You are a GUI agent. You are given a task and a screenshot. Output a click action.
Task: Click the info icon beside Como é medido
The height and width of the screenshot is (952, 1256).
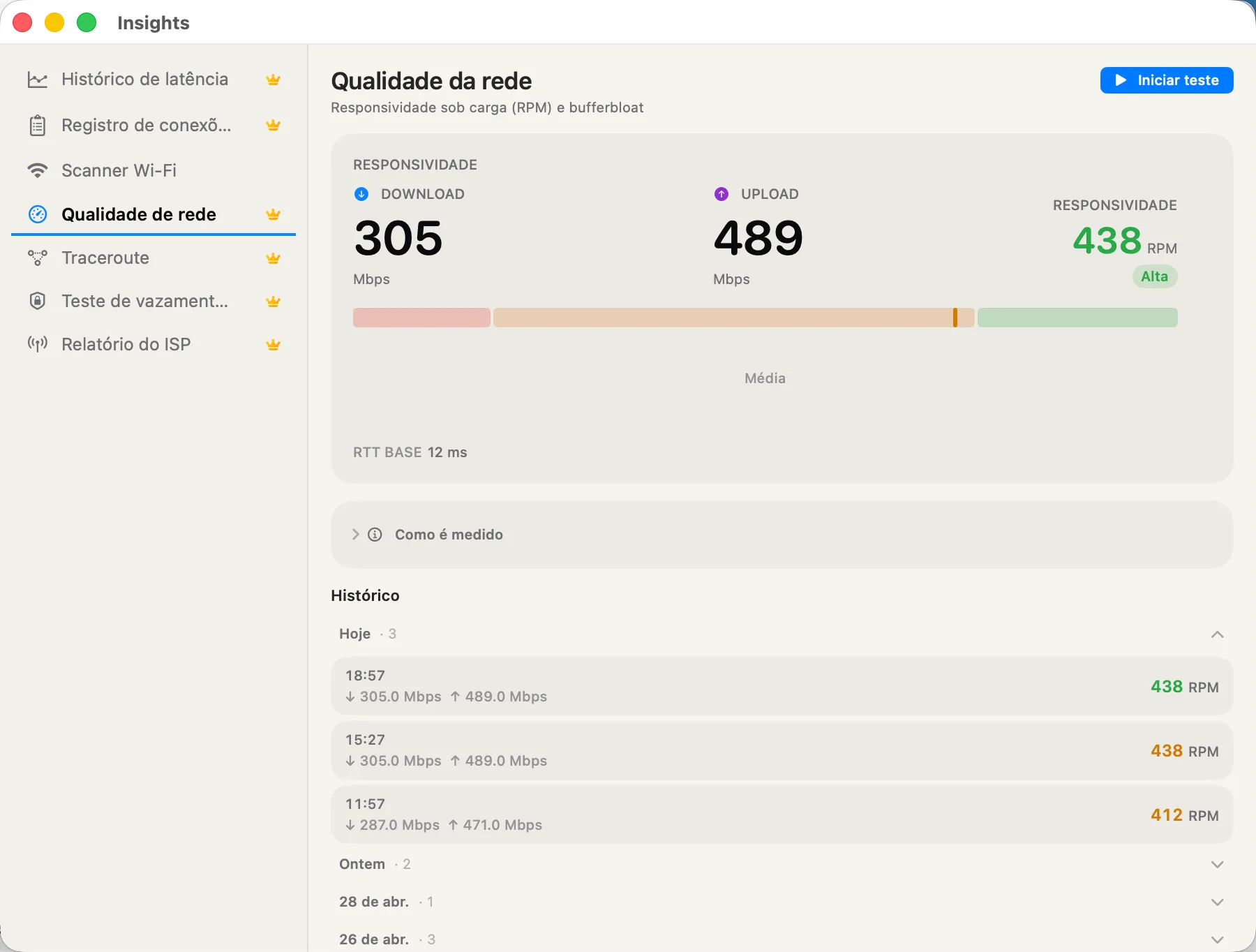pos(375,535)
